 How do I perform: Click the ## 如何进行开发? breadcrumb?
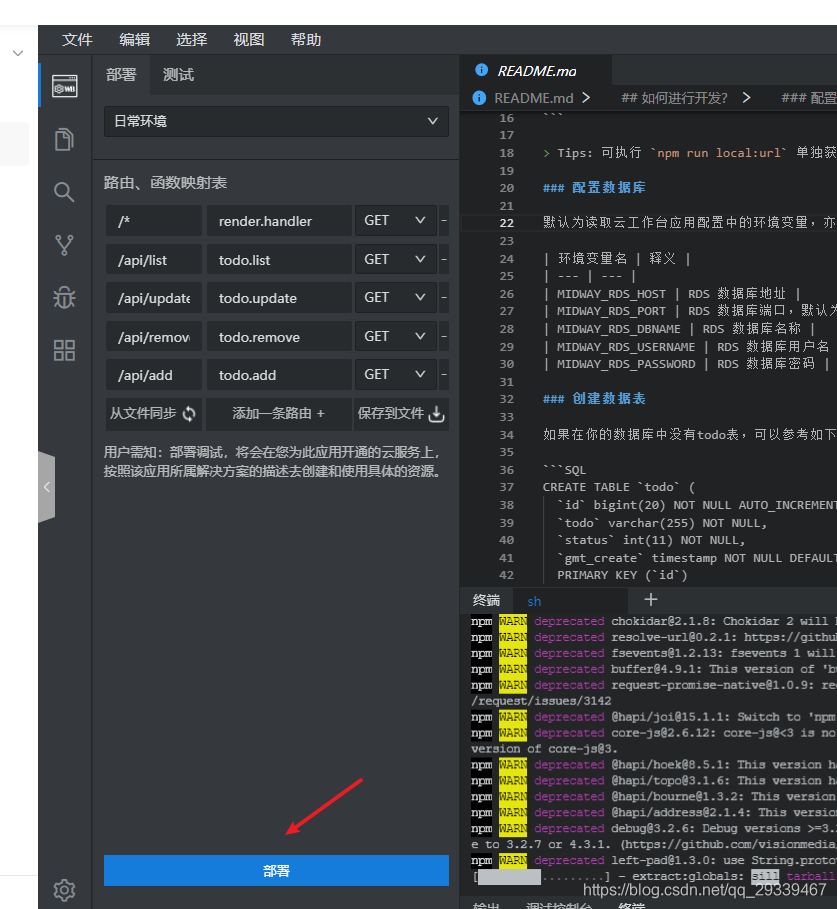click(x=674, y=98)
